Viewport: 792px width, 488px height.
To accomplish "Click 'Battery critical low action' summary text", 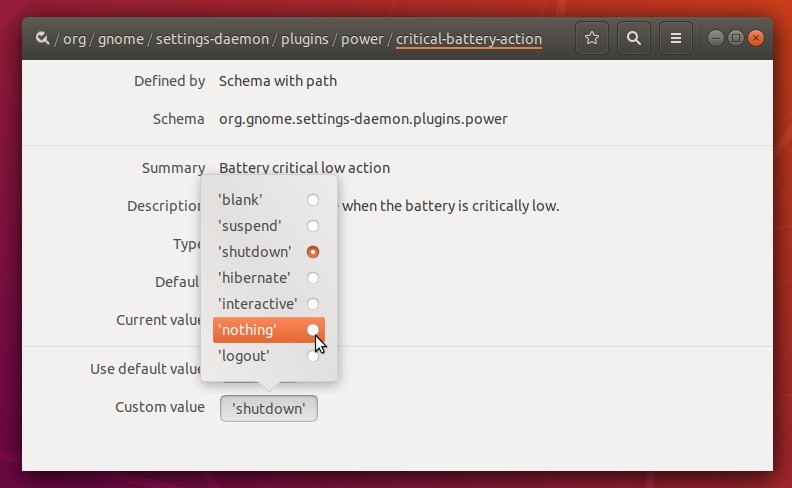I will tap(305, 168).
